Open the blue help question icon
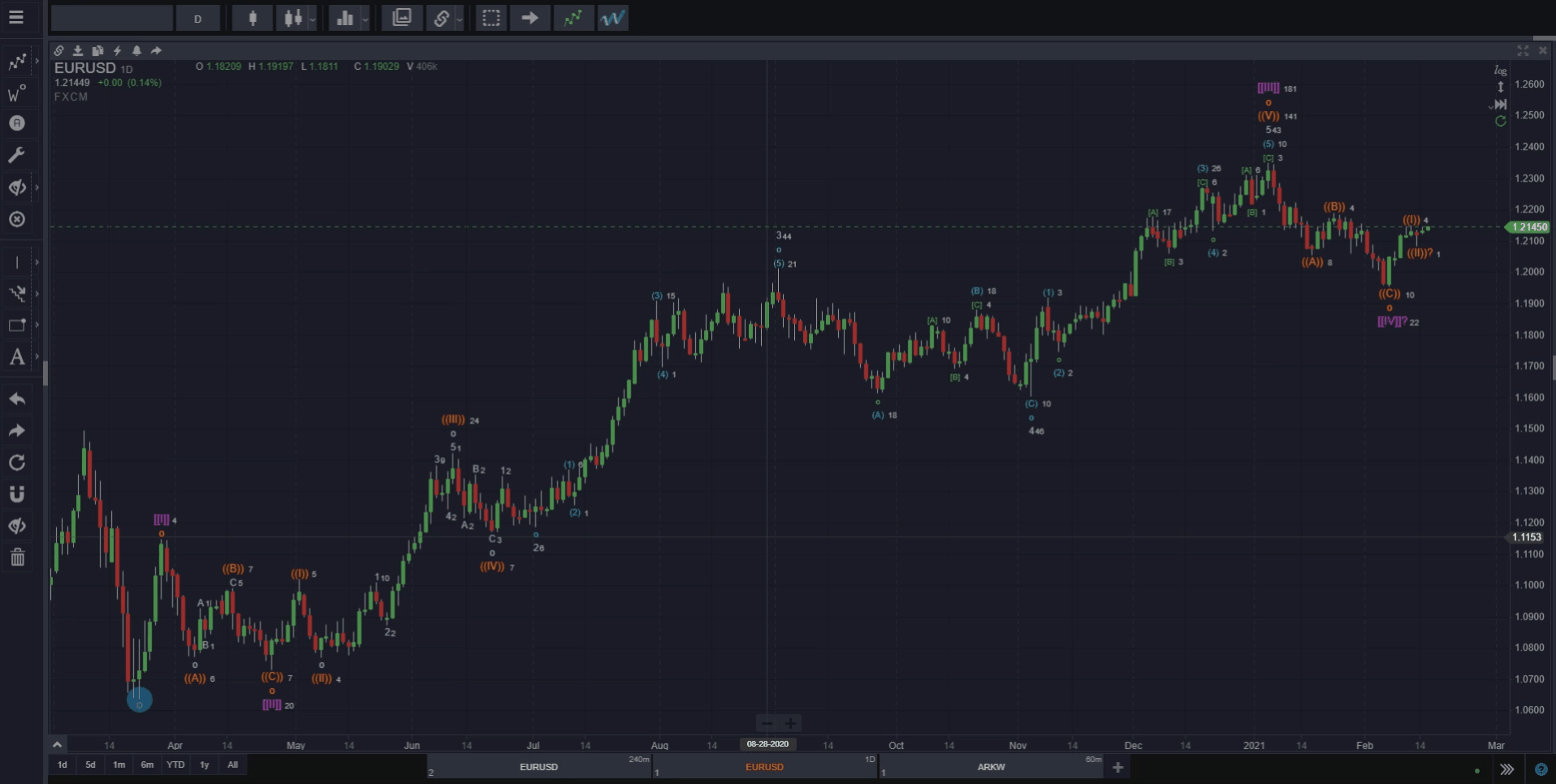The width and height of the screenshot is (1556, 784). [1541, 769]
